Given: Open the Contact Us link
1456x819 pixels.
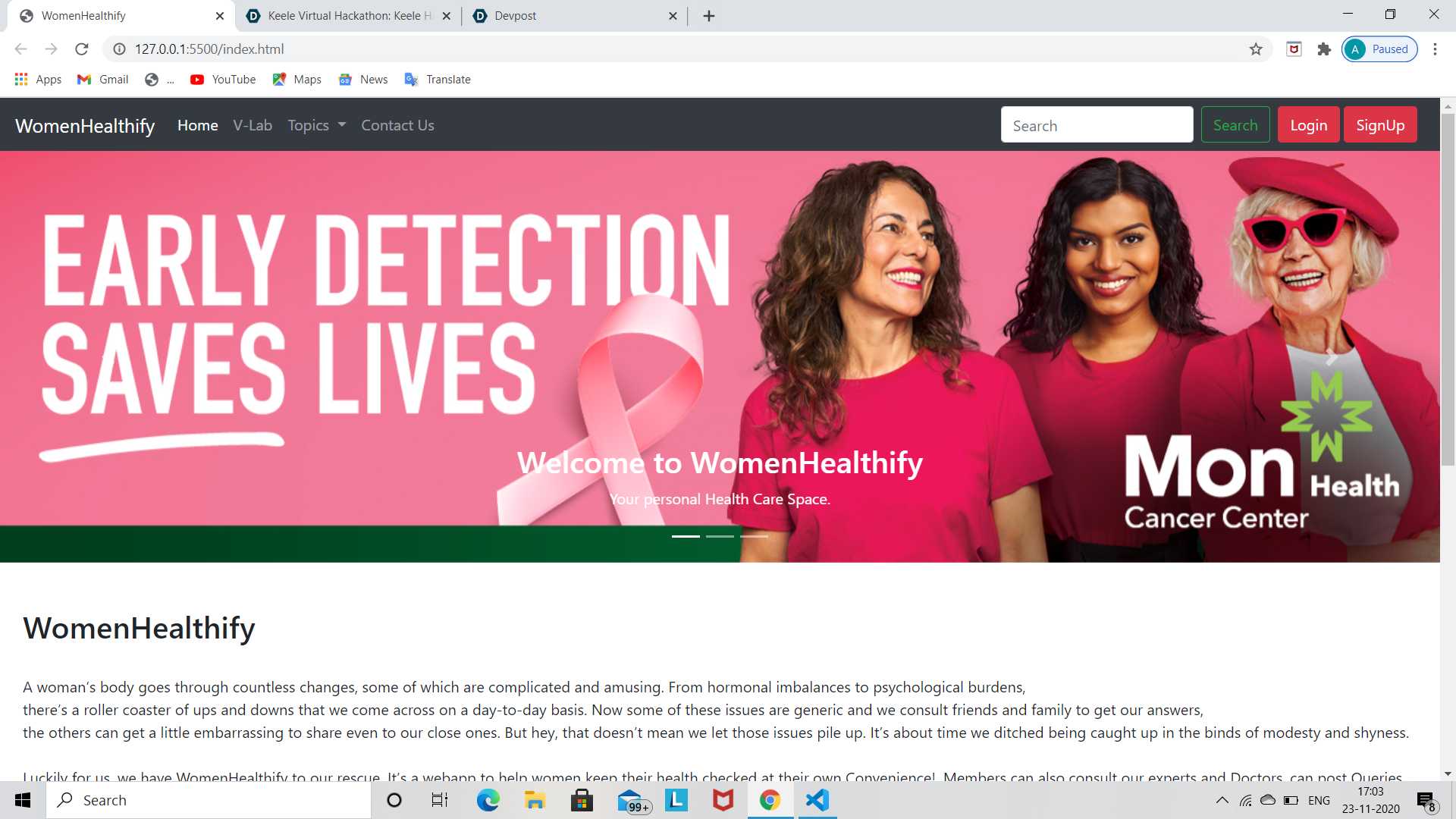Looking at the screenshot, I should coord(397,126).
